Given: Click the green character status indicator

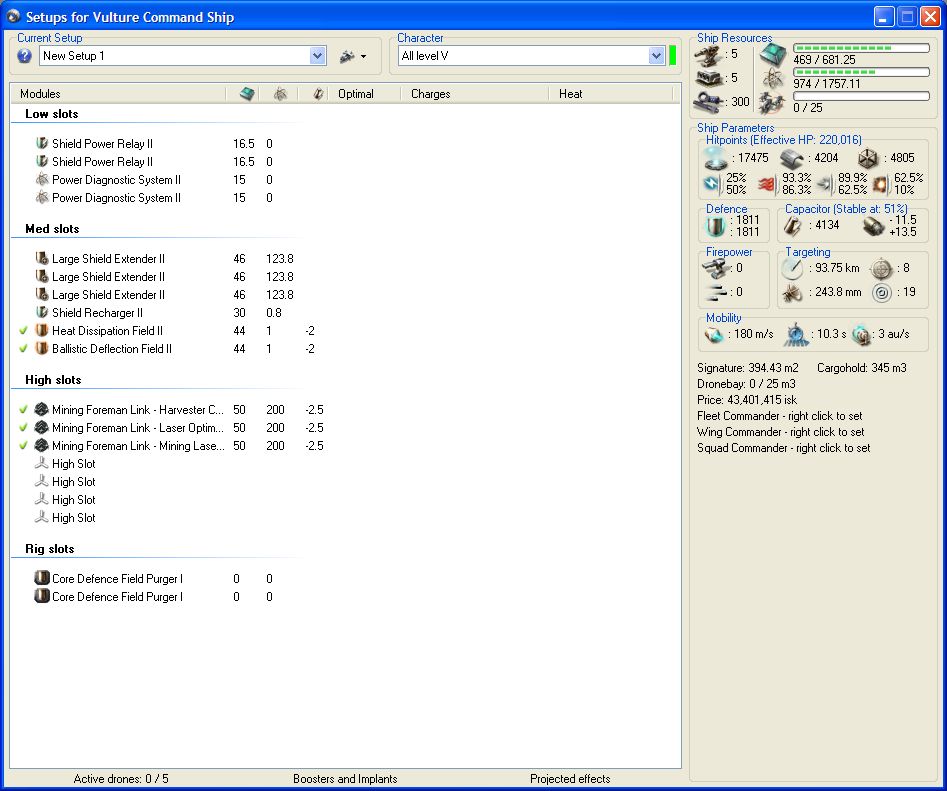Looking at the screenshot, I should pos(672,56).
